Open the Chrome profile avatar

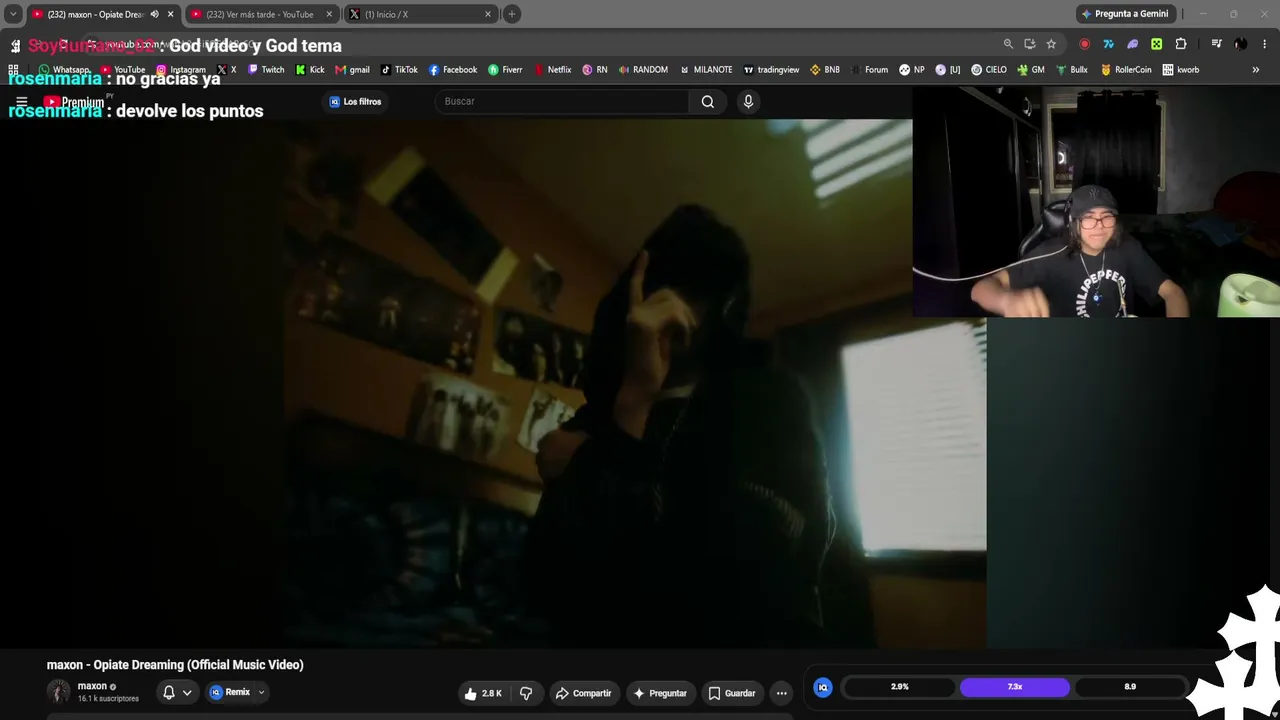1240,44
